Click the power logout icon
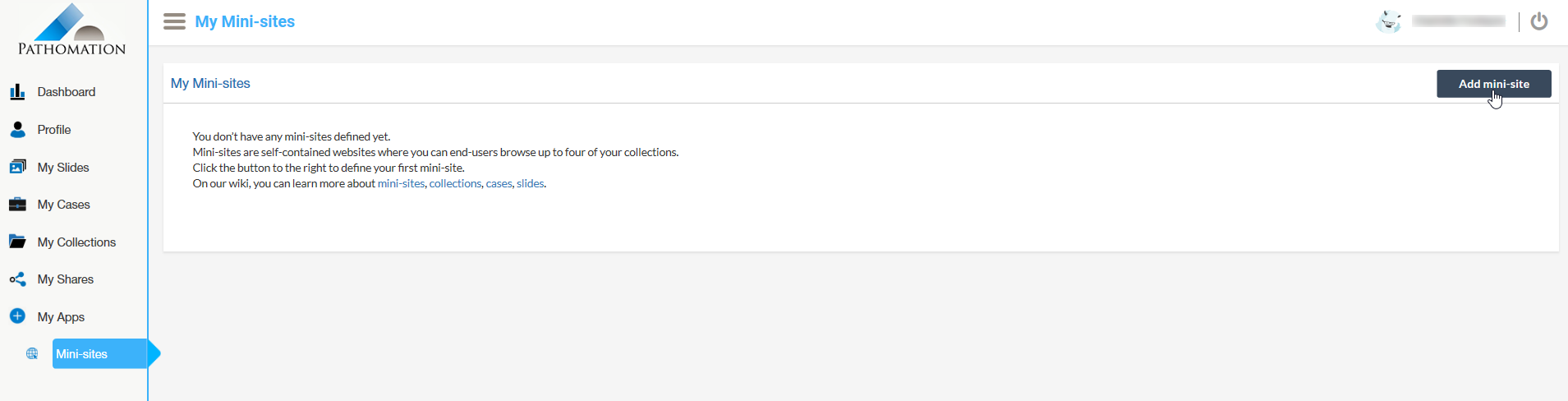 pyautogui.click(x=1539, y=21)
